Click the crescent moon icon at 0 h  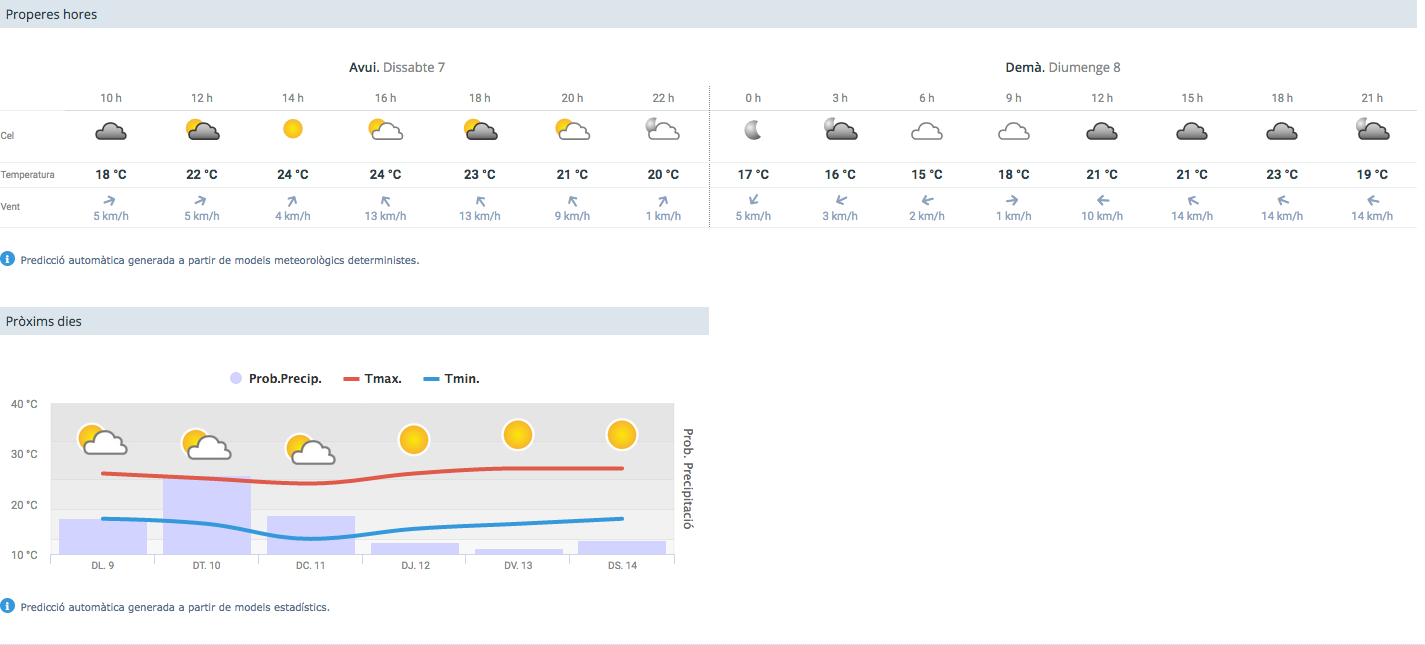click(753, 130)
